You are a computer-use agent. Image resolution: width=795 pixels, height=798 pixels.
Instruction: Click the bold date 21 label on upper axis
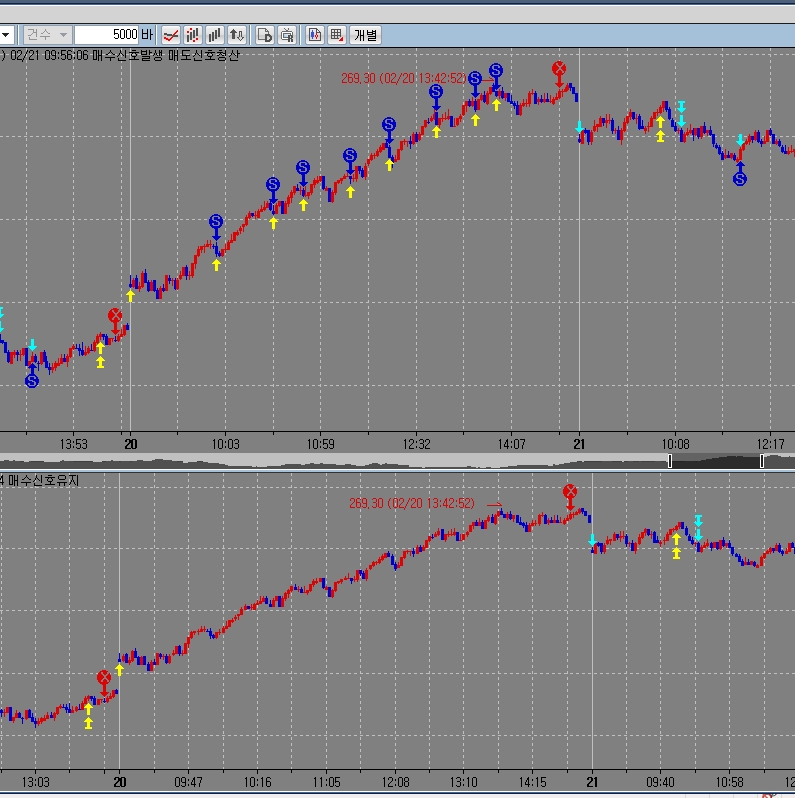point(579,444)
